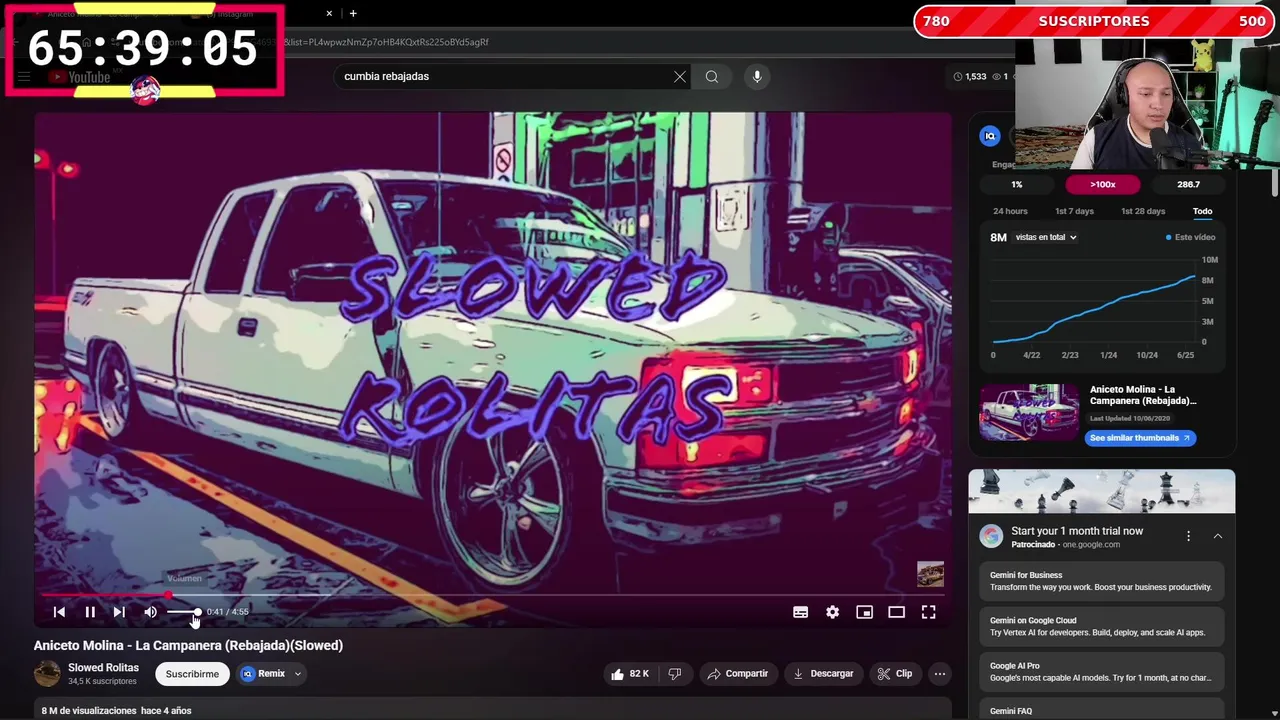
Task: Select the 286.7 stat pill
Action: [x=1188, y=184]
